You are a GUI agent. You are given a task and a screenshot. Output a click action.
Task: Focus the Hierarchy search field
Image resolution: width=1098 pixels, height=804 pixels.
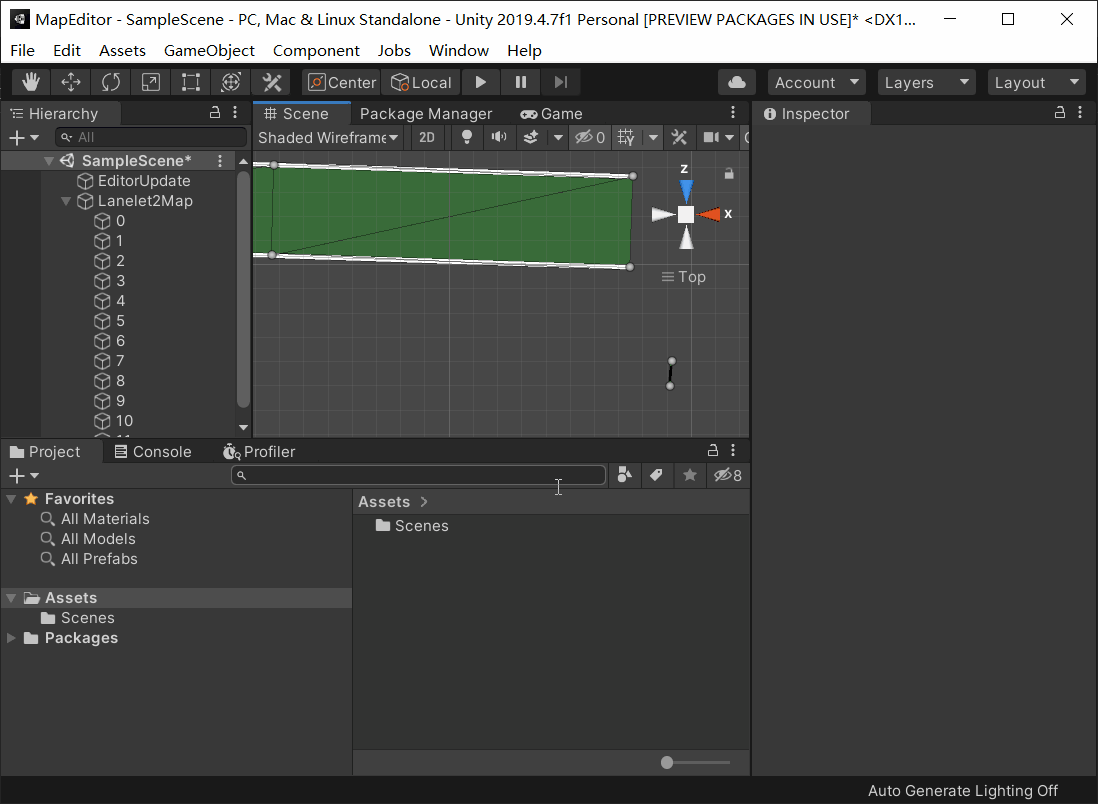coord(151,137)
